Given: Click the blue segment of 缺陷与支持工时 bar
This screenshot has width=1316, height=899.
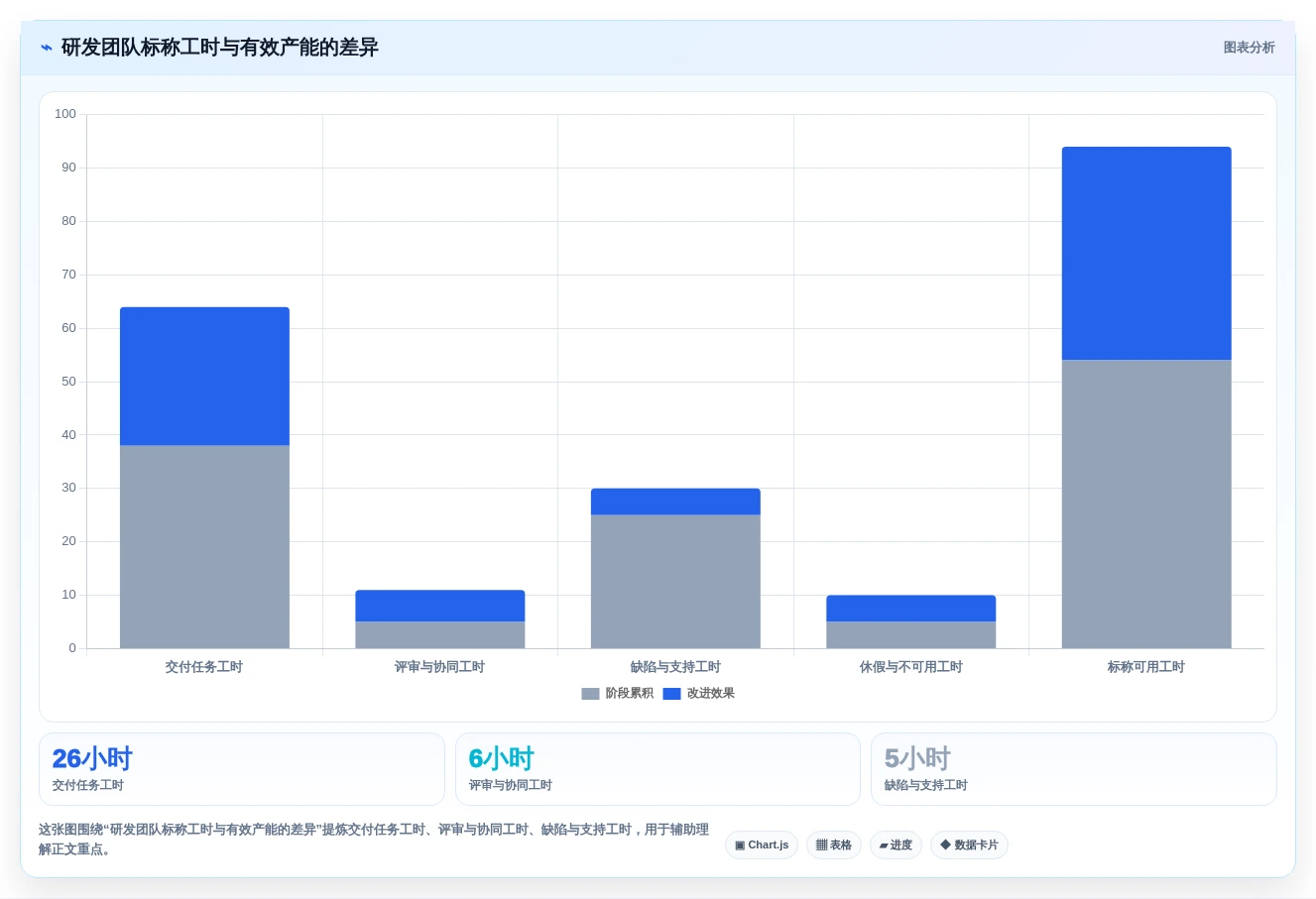Looking at the screenshot, I should tap(675, 502).
